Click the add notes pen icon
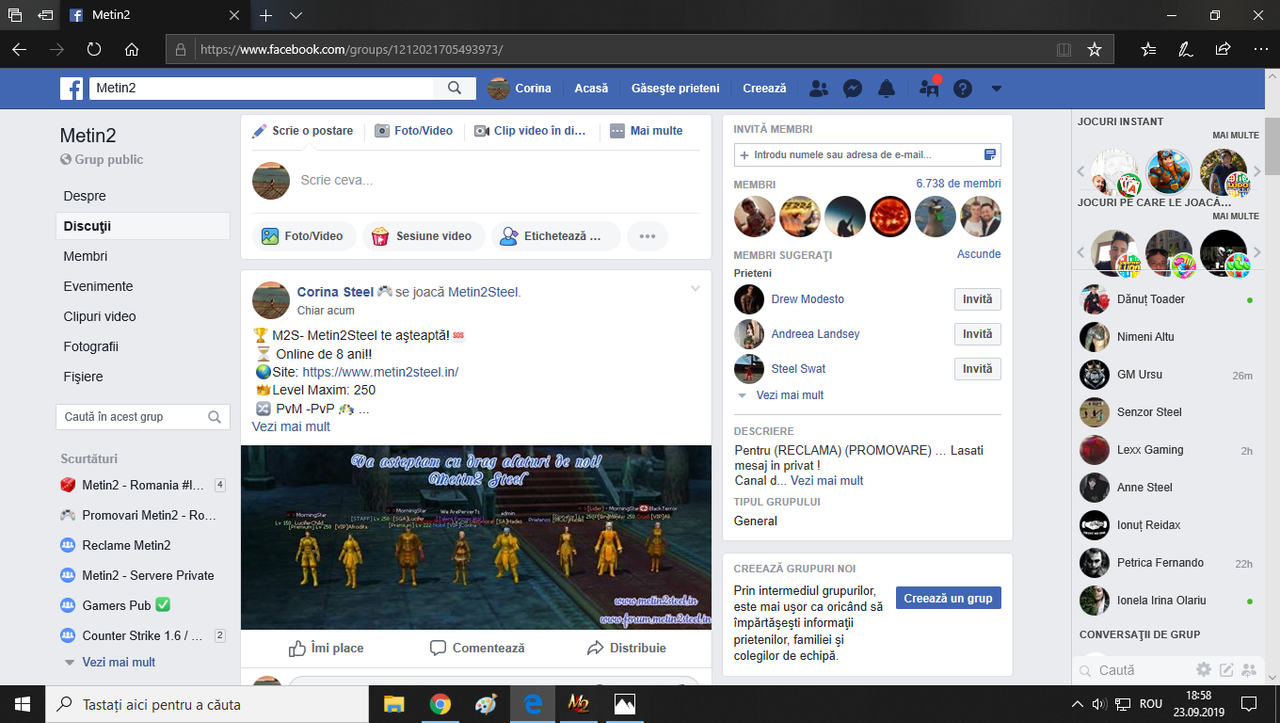This screenshot has height=723, width=1280. (x=1185, y=49)
